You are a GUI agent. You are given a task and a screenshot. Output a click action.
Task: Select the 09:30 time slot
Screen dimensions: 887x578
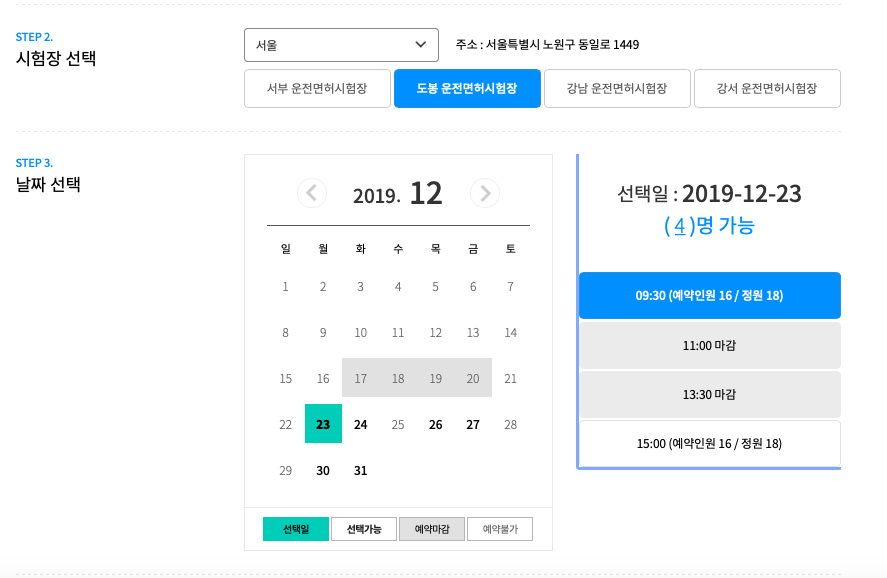pyautogui.click(x=709, y=295)
